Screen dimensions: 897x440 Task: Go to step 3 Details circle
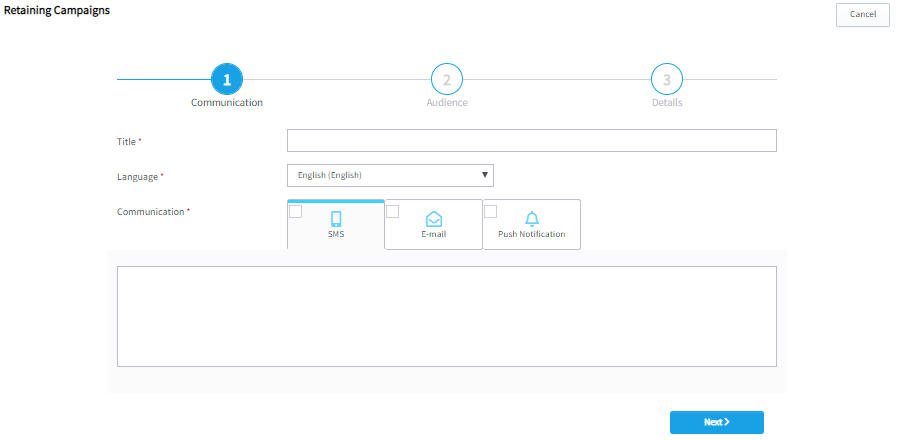coord(667,80)
